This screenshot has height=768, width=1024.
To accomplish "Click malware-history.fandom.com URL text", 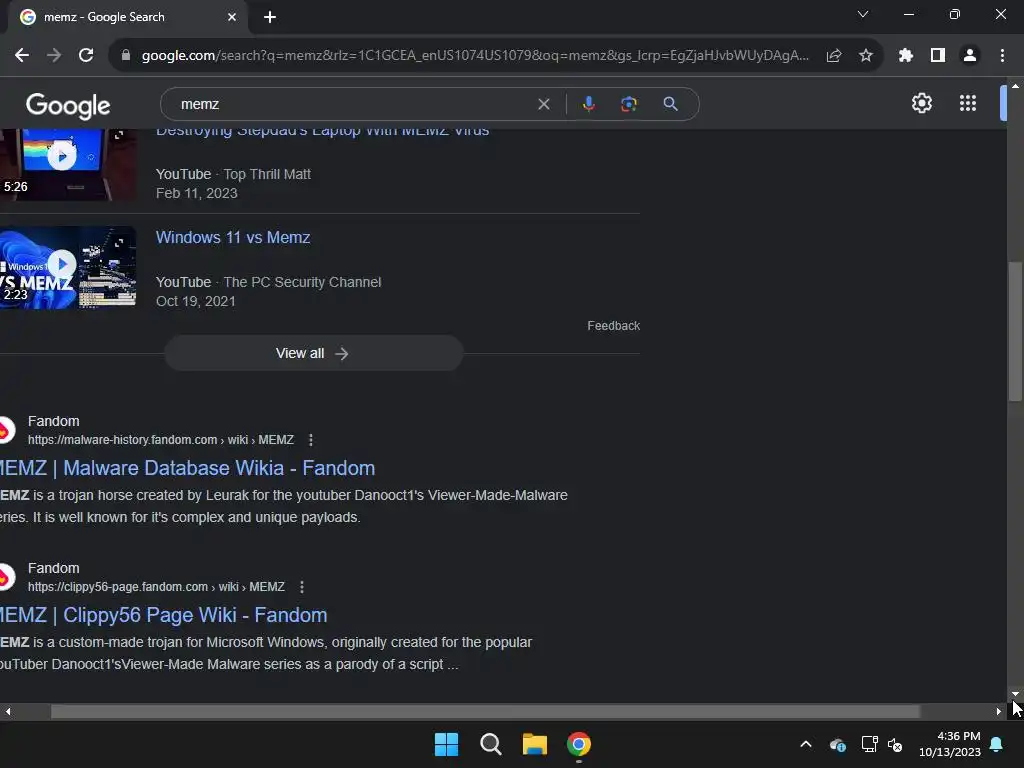I will (x=161, y=440).
